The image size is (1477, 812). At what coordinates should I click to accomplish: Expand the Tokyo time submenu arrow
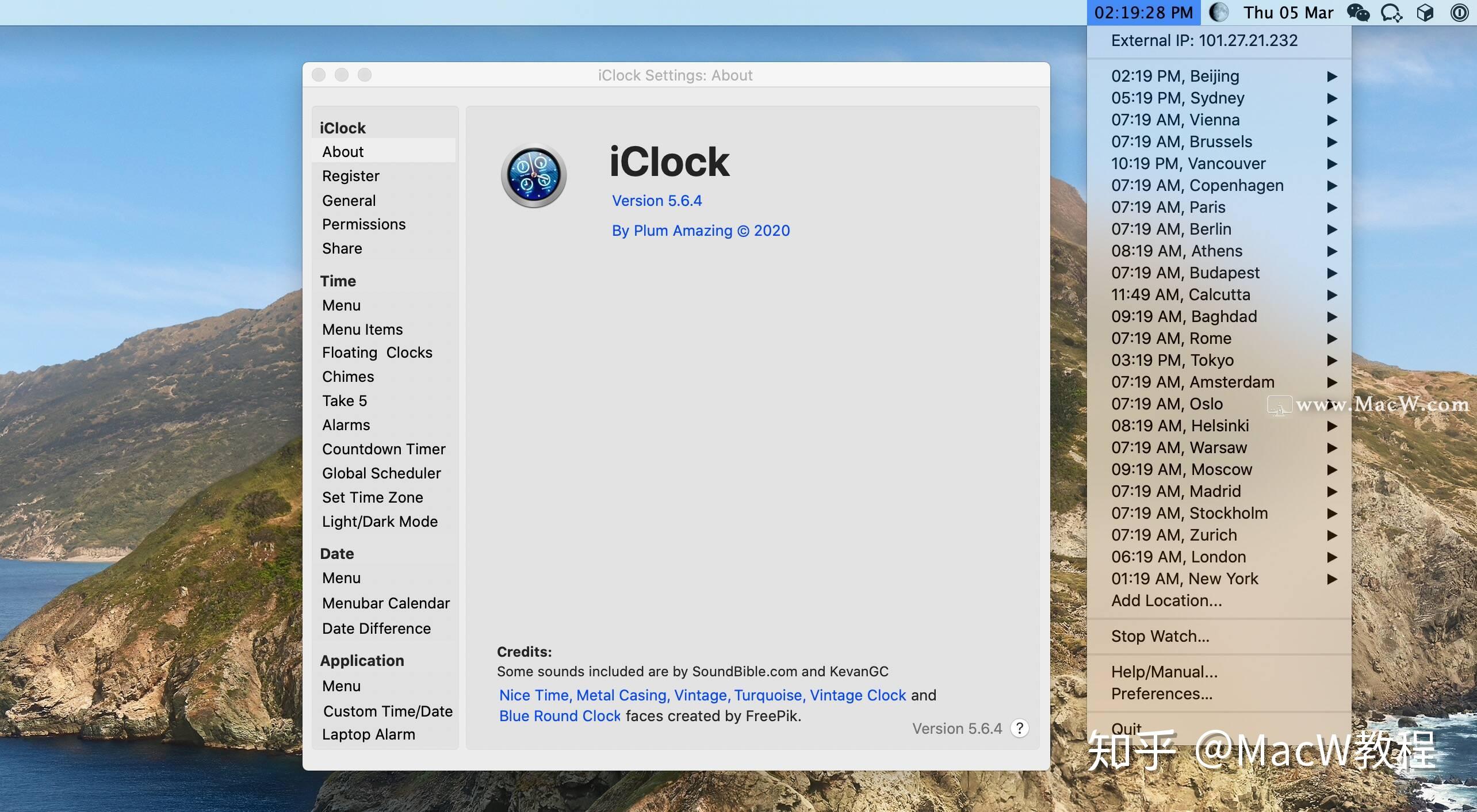point(1333,360)
